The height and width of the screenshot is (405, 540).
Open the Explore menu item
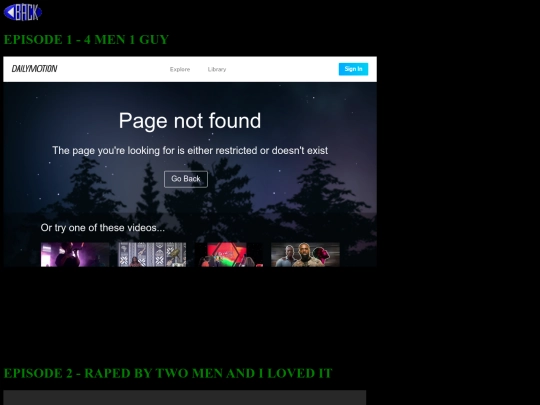(x=180, y=69)
